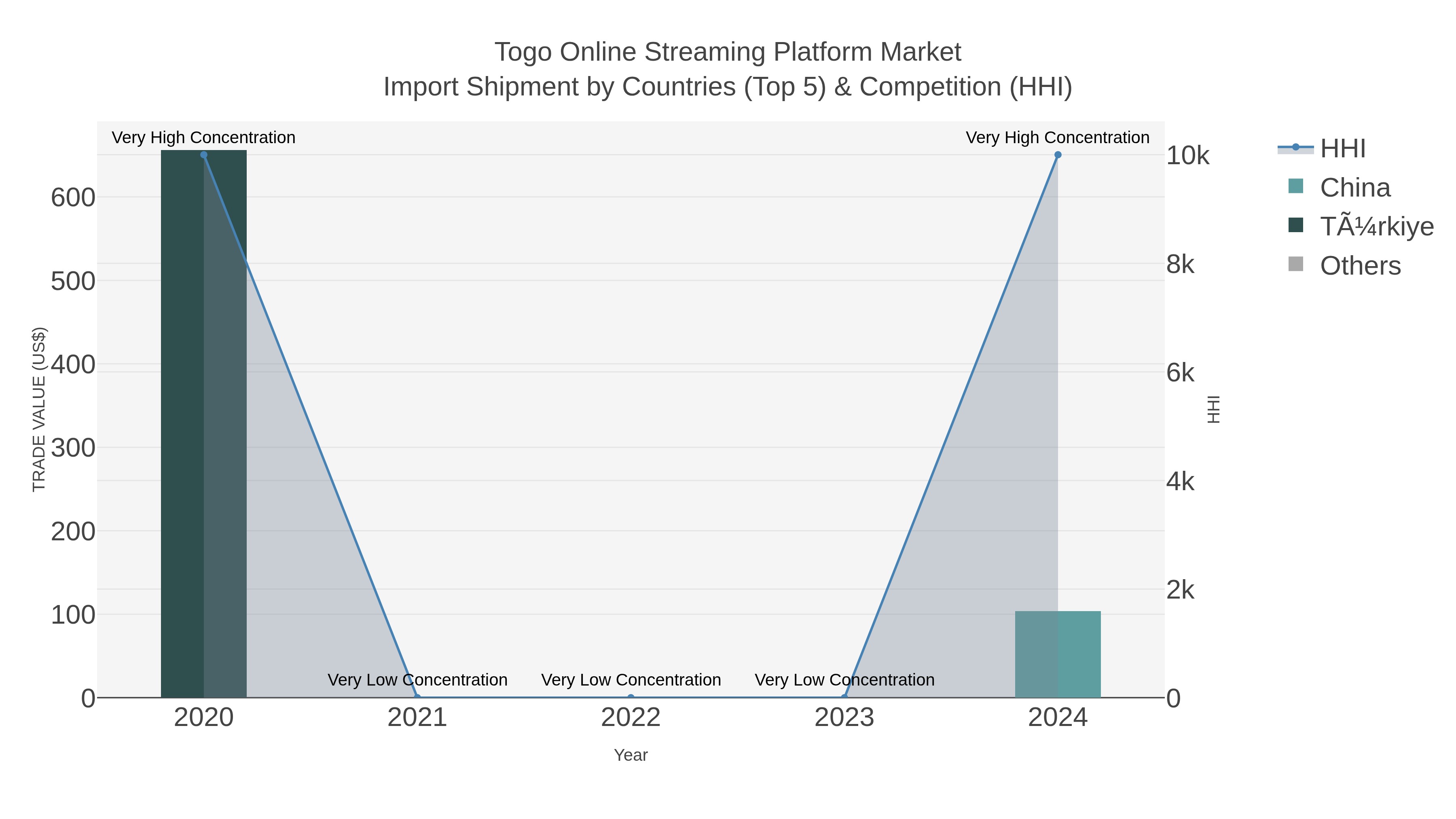Click the 2024 China bar

click(1058, 654)
